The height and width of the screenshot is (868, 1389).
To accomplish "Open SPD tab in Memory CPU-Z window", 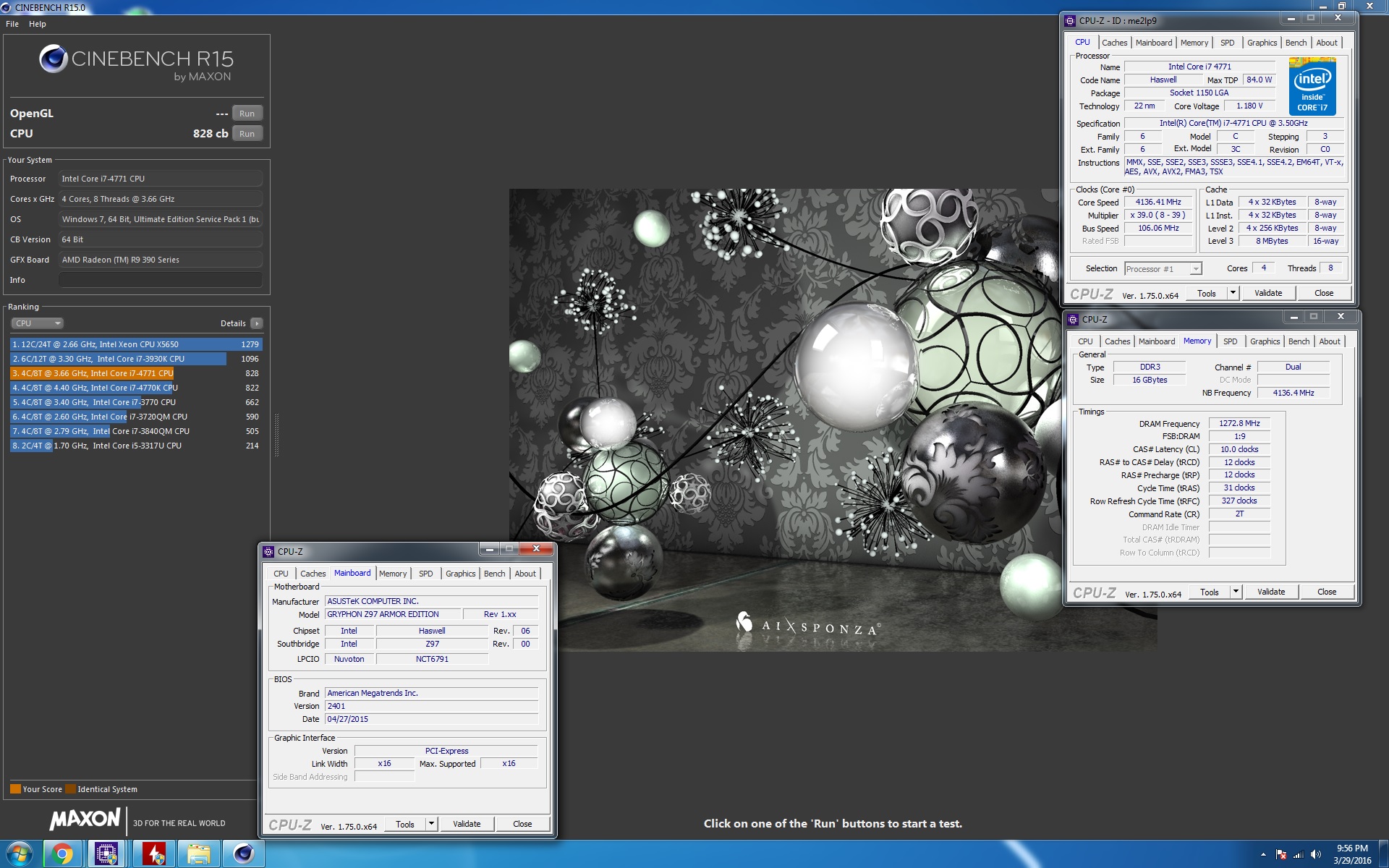I will pyautogui.click(x=1231, y=341).
